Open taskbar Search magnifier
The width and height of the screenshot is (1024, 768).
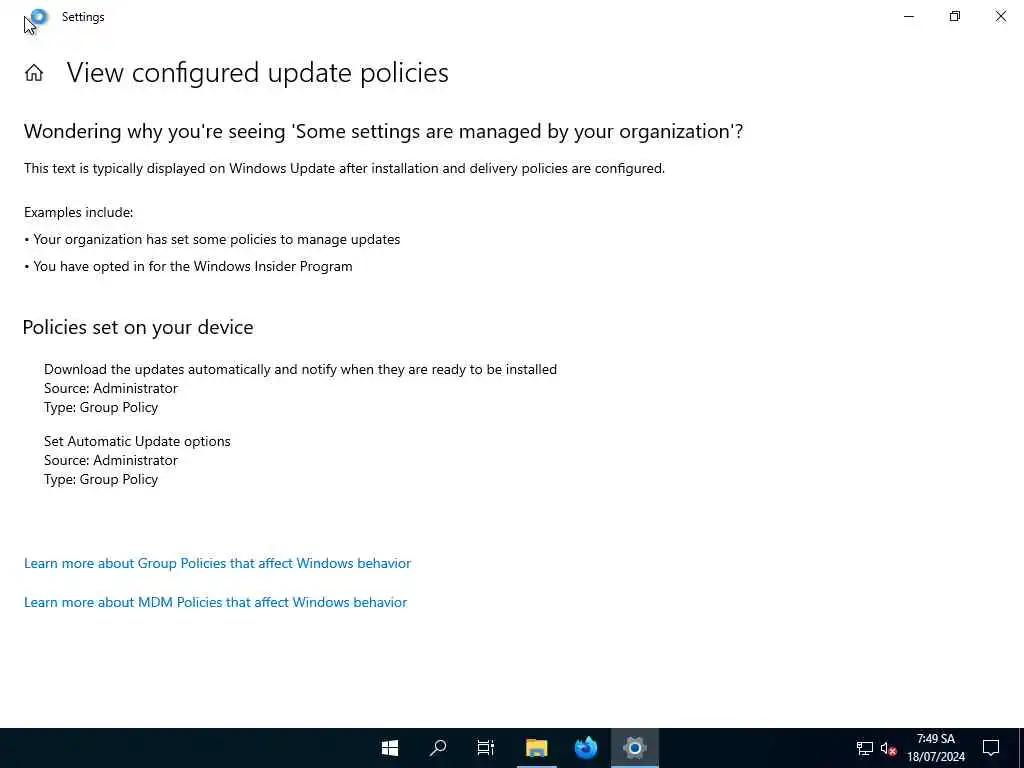click(438, 748)
